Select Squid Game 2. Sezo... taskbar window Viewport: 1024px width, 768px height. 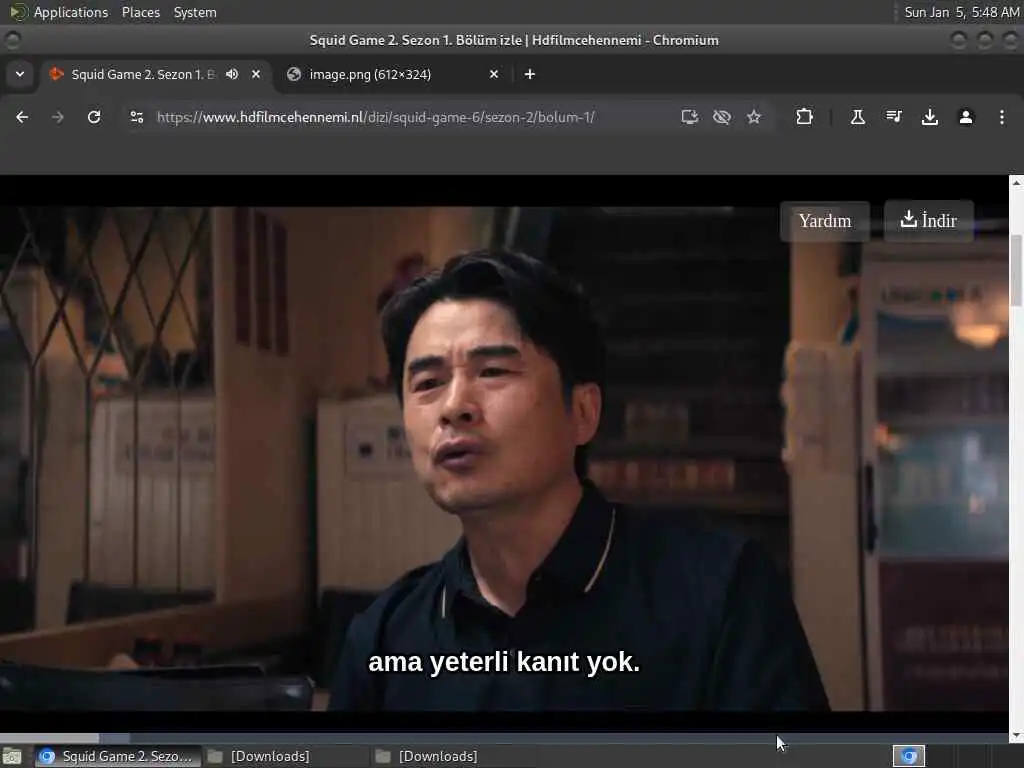(x=117, y=757)
